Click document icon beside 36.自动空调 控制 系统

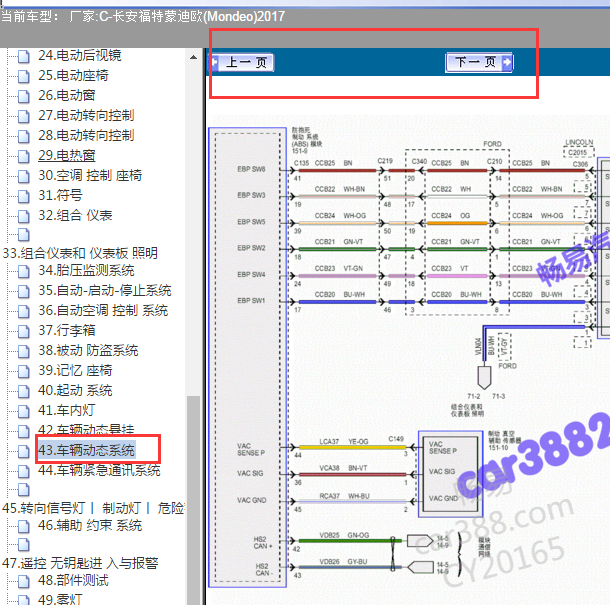(x=24, y=311)
